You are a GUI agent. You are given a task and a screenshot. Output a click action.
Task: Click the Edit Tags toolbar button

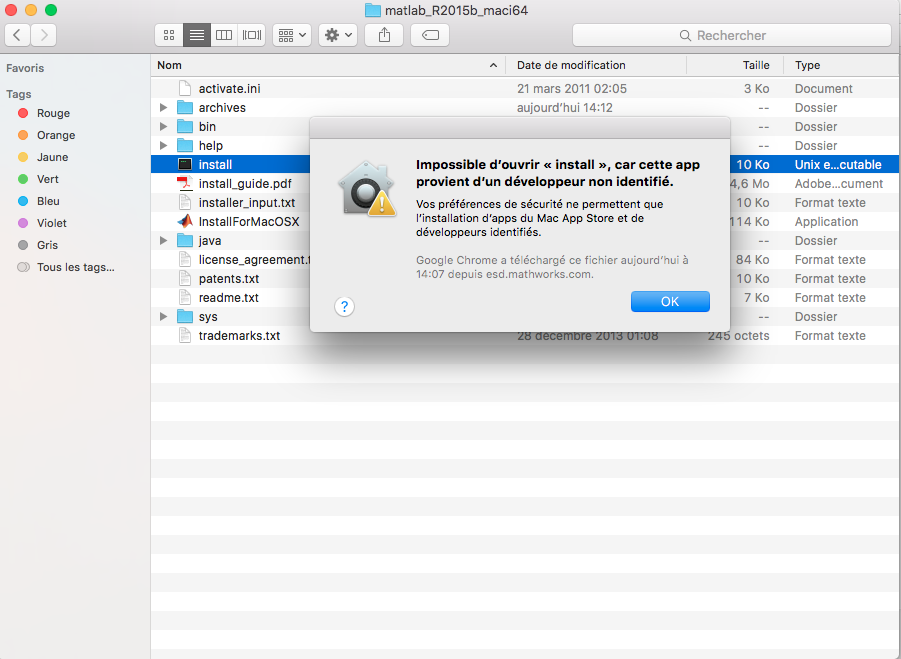click(x=429, y=35)
